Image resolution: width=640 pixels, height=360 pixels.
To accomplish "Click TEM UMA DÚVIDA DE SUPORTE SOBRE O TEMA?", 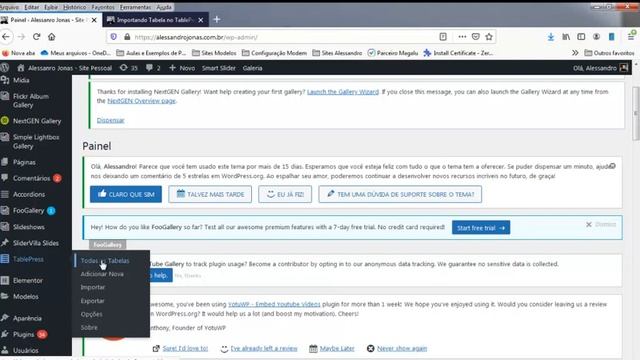I will pos(400,194).
